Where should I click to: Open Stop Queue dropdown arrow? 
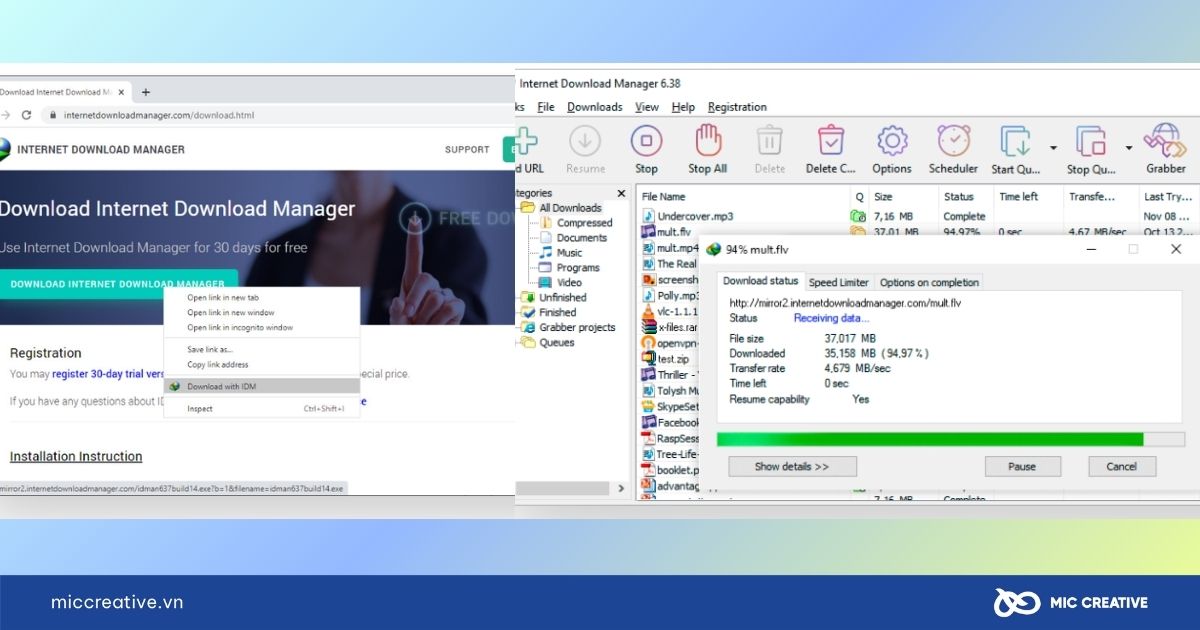point(1128,148)
